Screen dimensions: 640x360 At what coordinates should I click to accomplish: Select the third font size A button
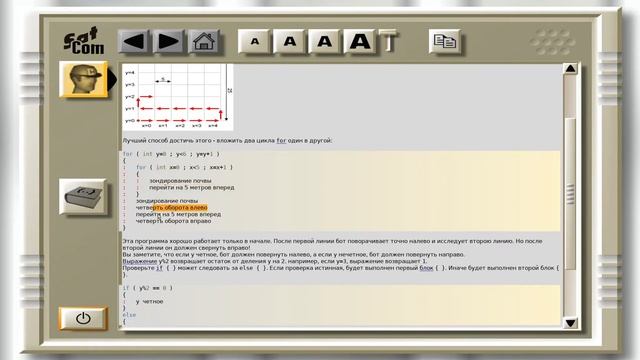coord(324,41)
